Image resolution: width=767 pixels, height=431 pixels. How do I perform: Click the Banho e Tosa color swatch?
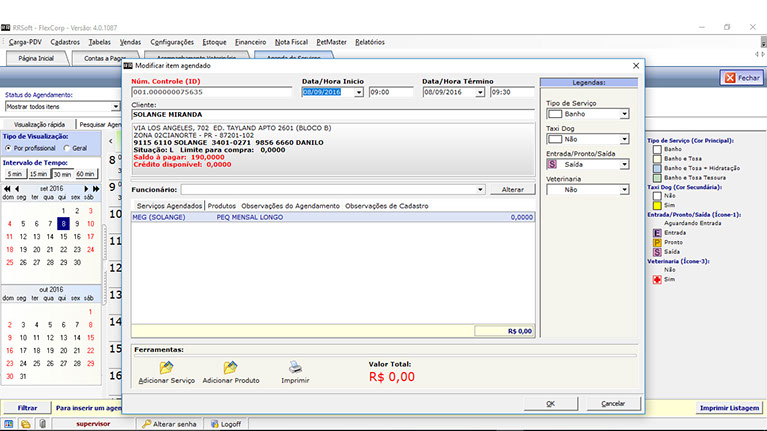click(655, 159)
